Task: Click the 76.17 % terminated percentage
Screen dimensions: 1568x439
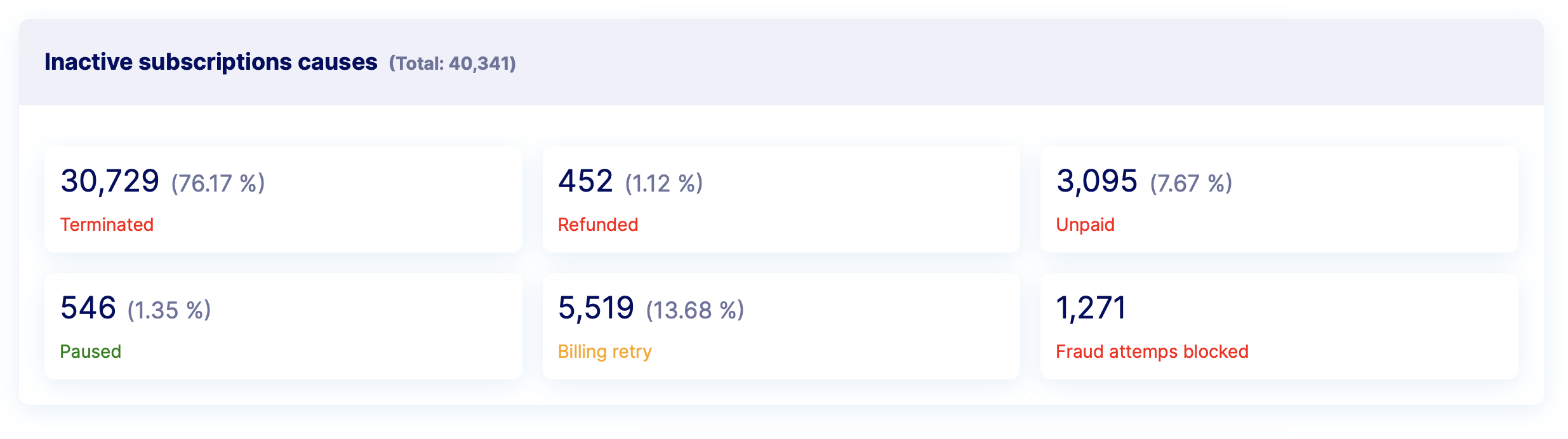Action: point(218,183)
